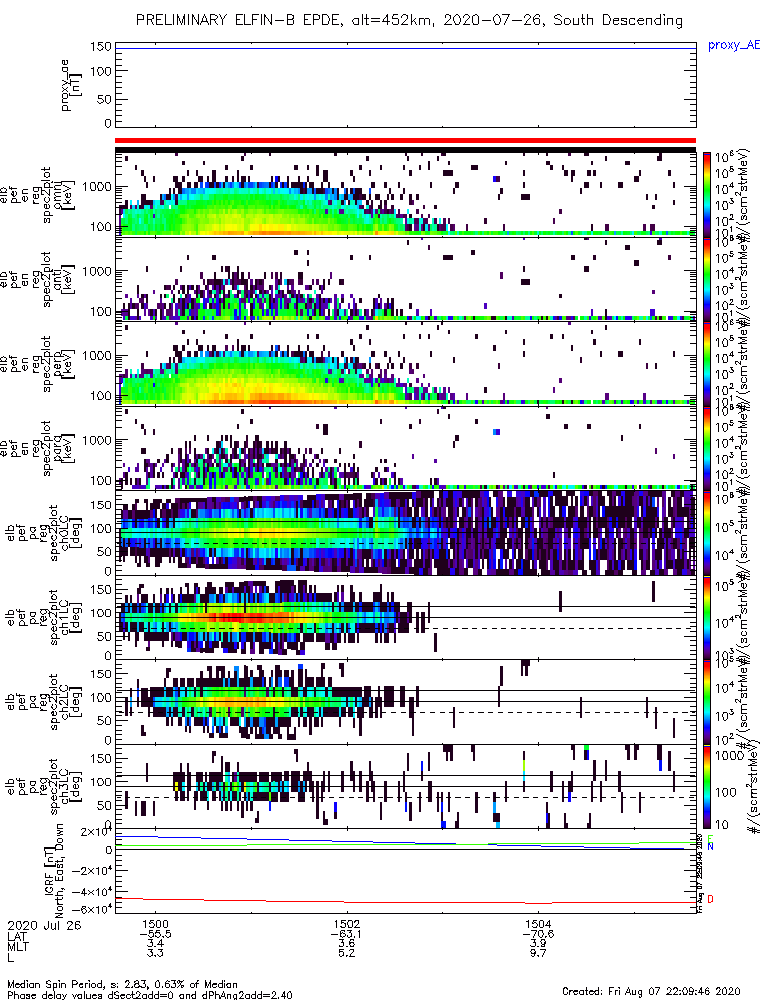Click the ch2LC panel color bar

[707, 702]
